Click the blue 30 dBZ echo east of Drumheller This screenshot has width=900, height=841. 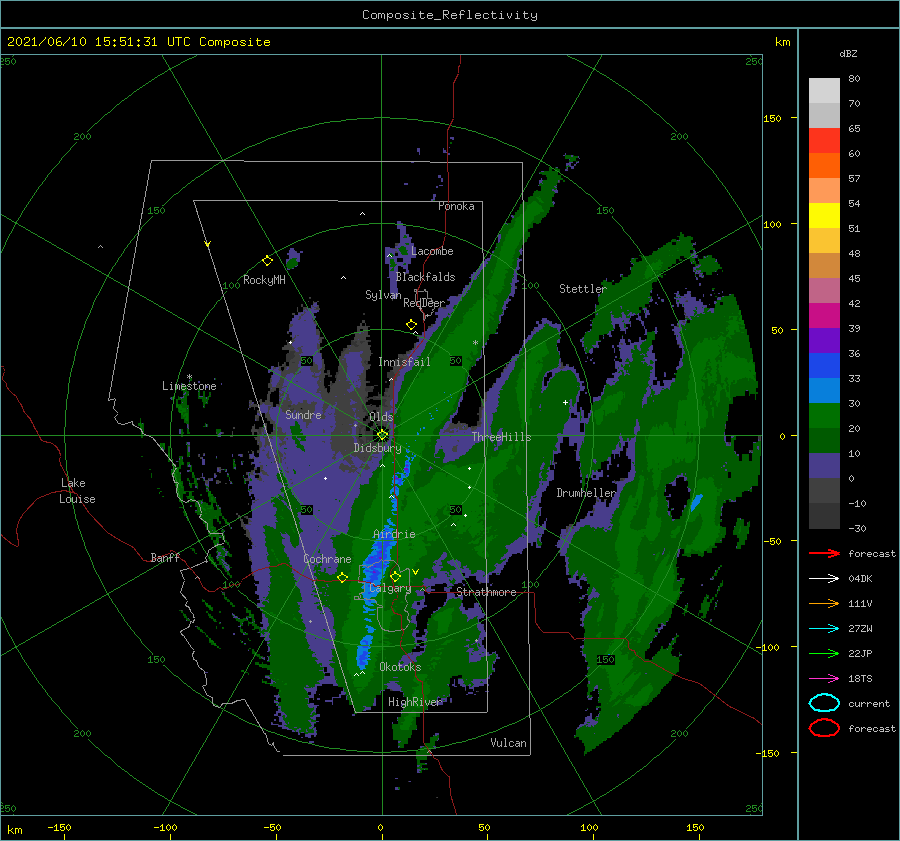pos(696,502)
